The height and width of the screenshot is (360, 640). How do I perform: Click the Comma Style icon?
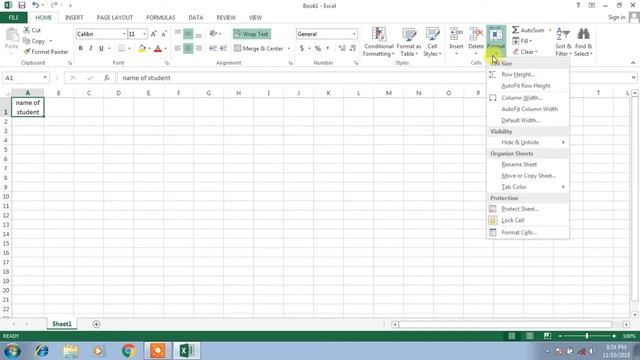tap(328, 48)
